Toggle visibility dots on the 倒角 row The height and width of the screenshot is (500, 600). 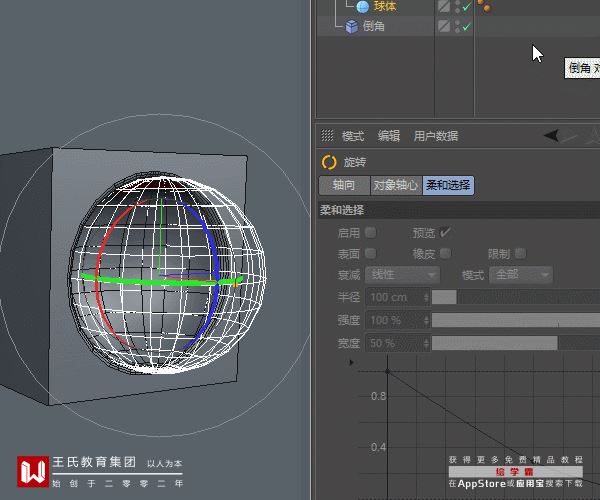(x=457, y=26)
